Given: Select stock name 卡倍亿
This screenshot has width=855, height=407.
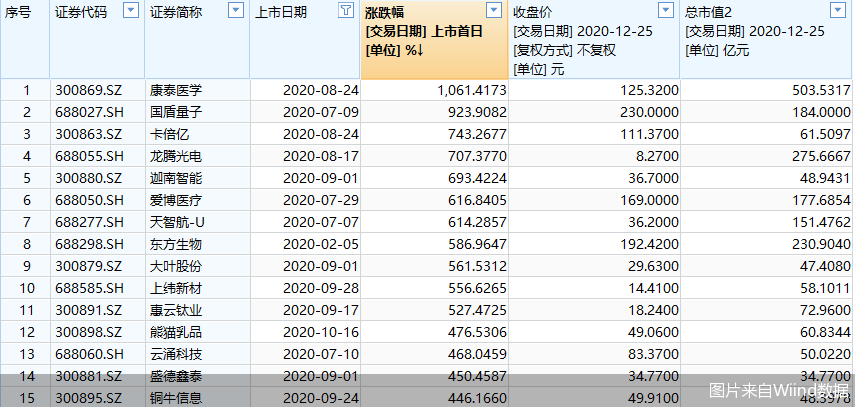Looking at the screenshot, I should coord(170,134).
